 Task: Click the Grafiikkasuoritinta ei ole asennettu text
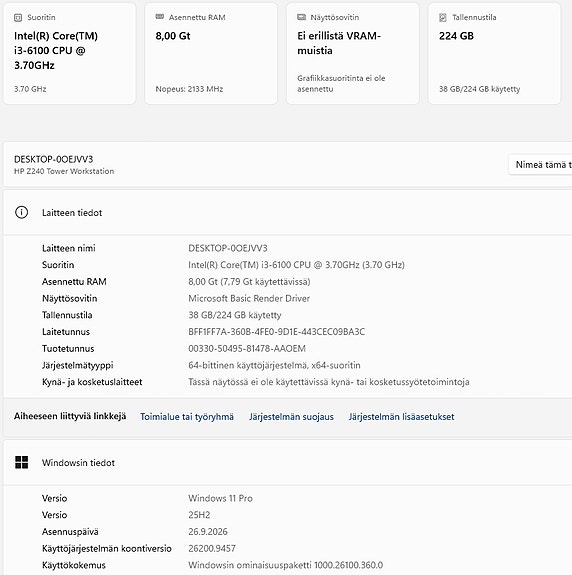[341, 84]
